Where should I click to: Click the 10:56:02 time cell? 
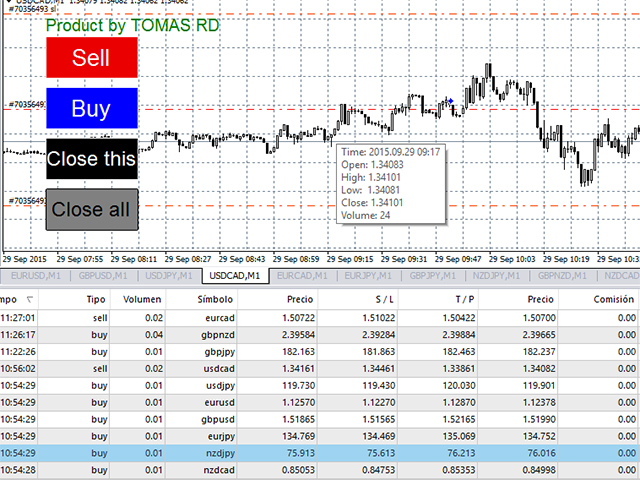18,369
